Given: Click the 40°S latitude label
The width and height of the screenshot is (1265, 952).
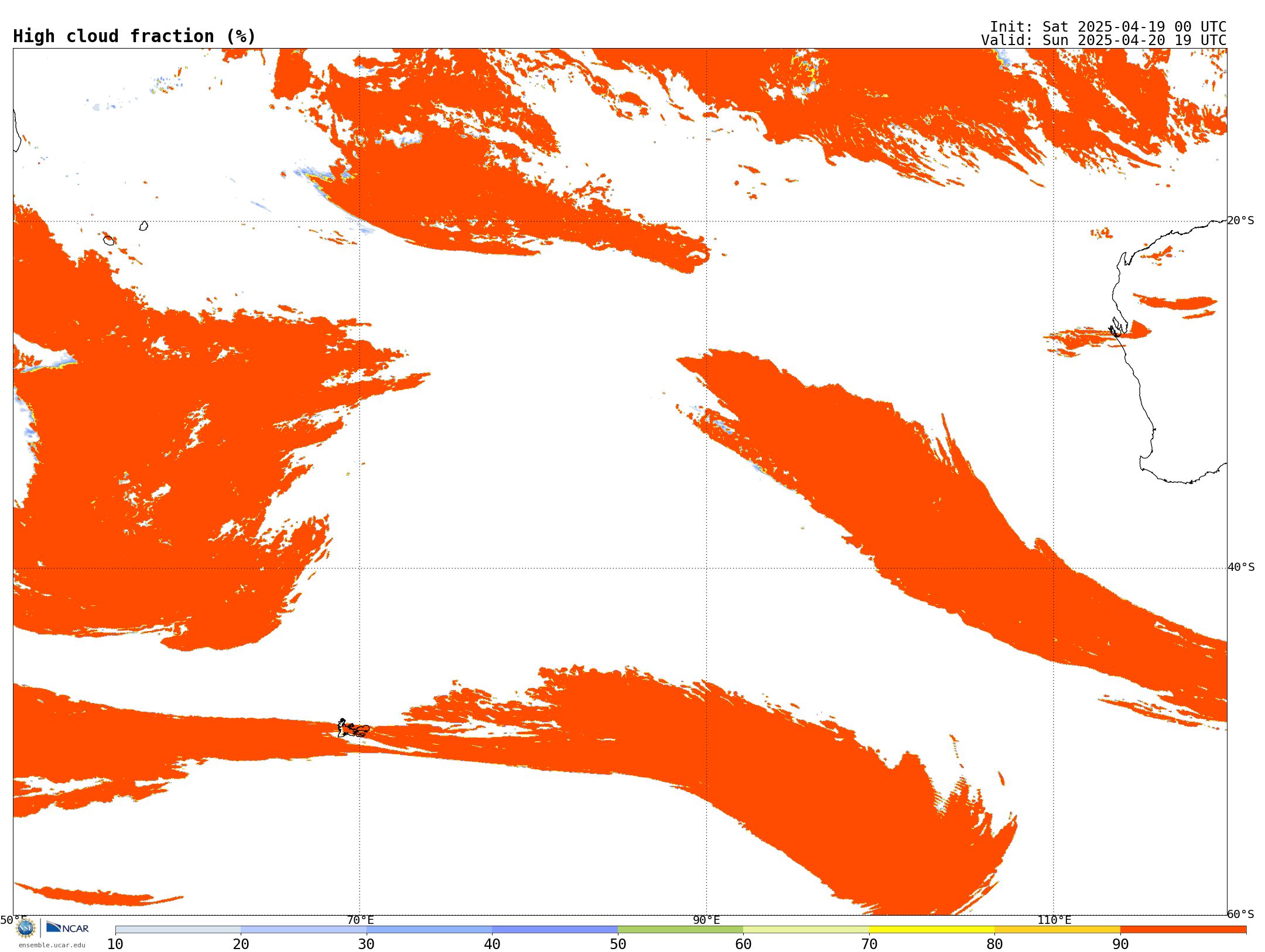Looking at the screenshot, I should point(1241,567).
